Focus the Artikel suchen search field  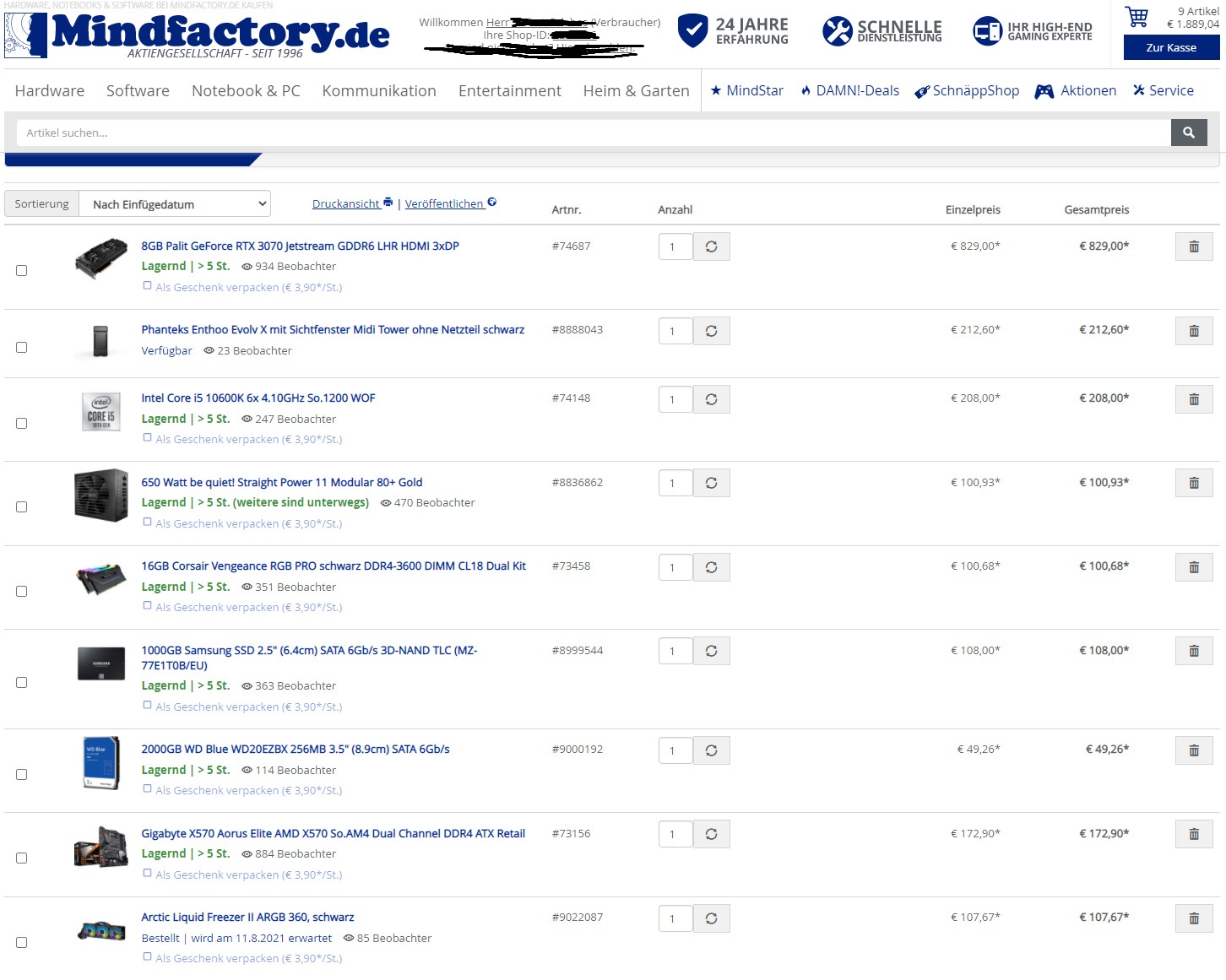(594, 133)
